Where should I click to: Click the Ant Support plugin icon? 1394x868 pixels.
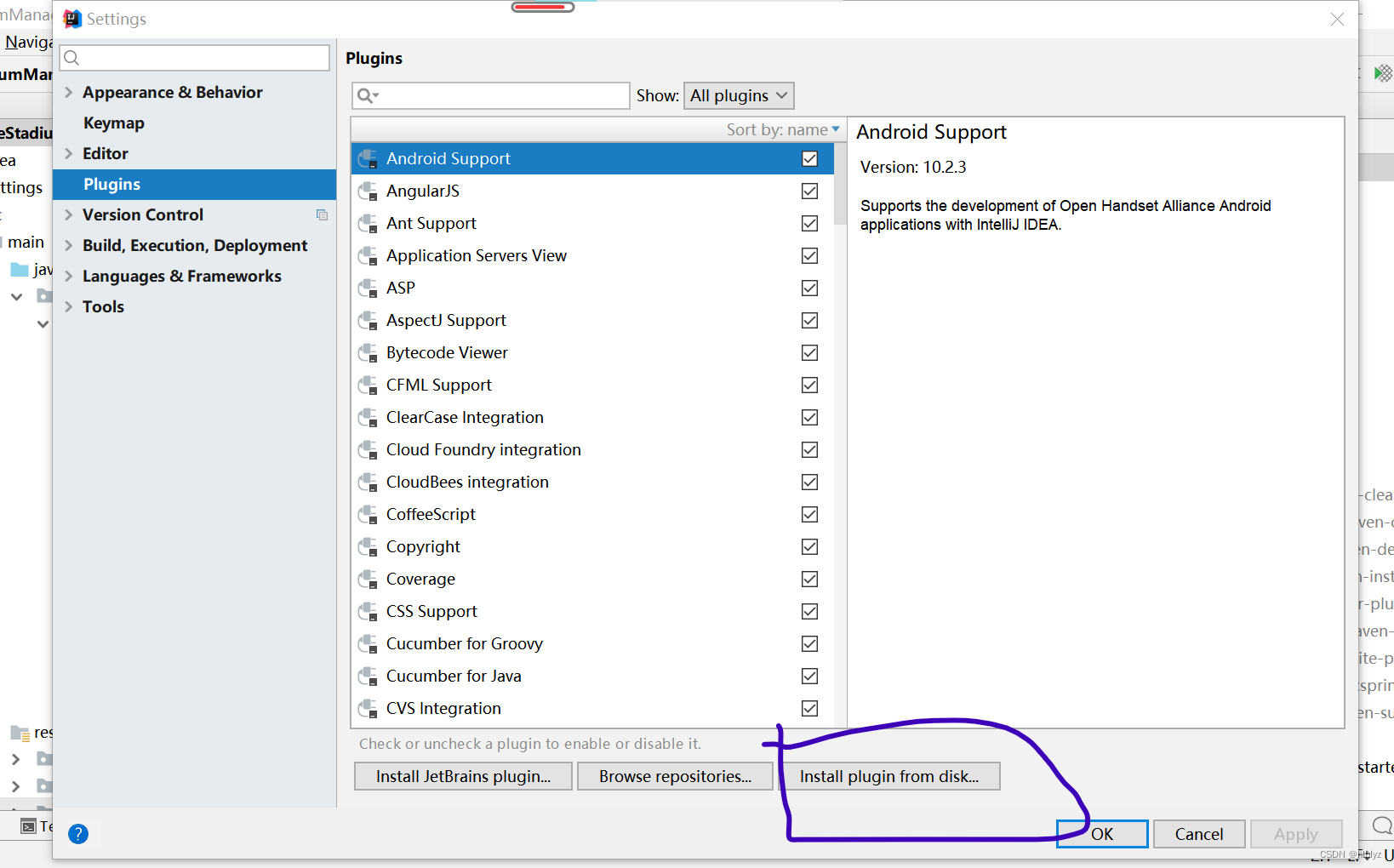pyautogui.click(x=368, y=223)
